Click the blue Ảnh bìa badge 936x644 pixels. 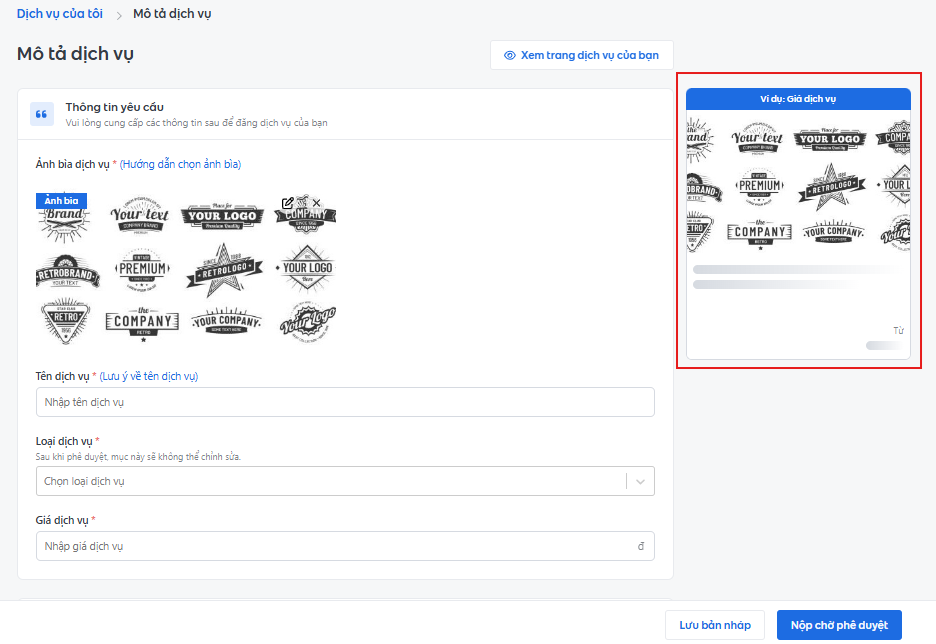pos(61,201)
